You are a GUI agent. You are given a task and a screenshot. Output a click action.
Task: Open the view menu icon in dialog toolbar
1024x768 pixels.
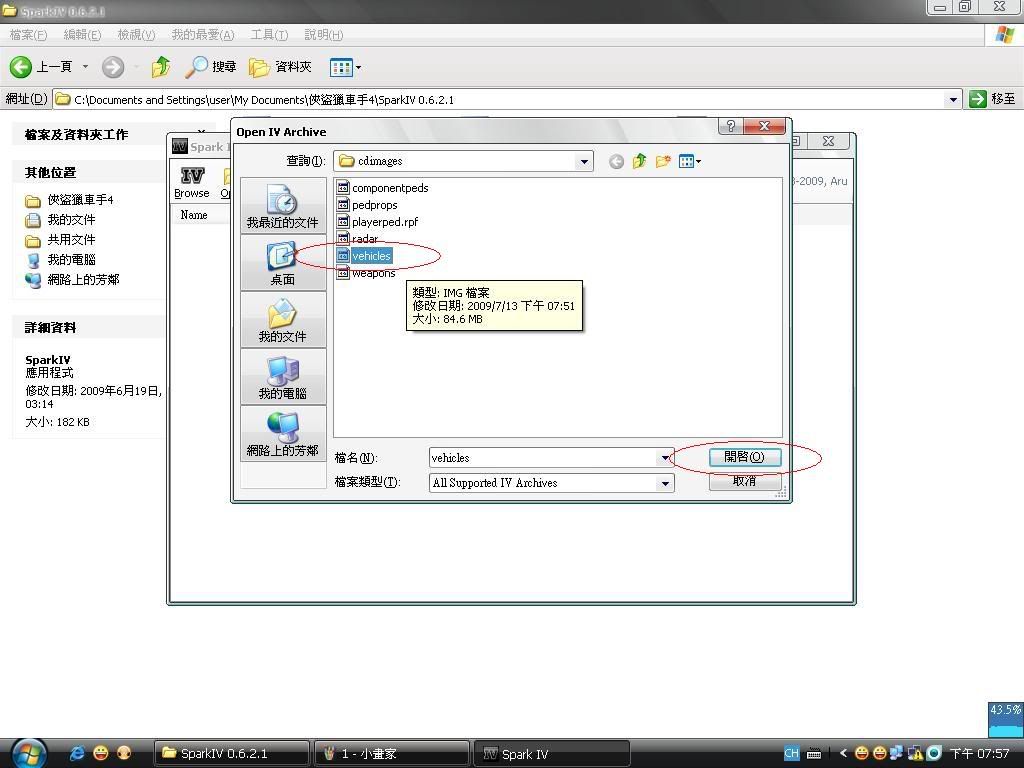pyautogui.click(x=689, y=161)
